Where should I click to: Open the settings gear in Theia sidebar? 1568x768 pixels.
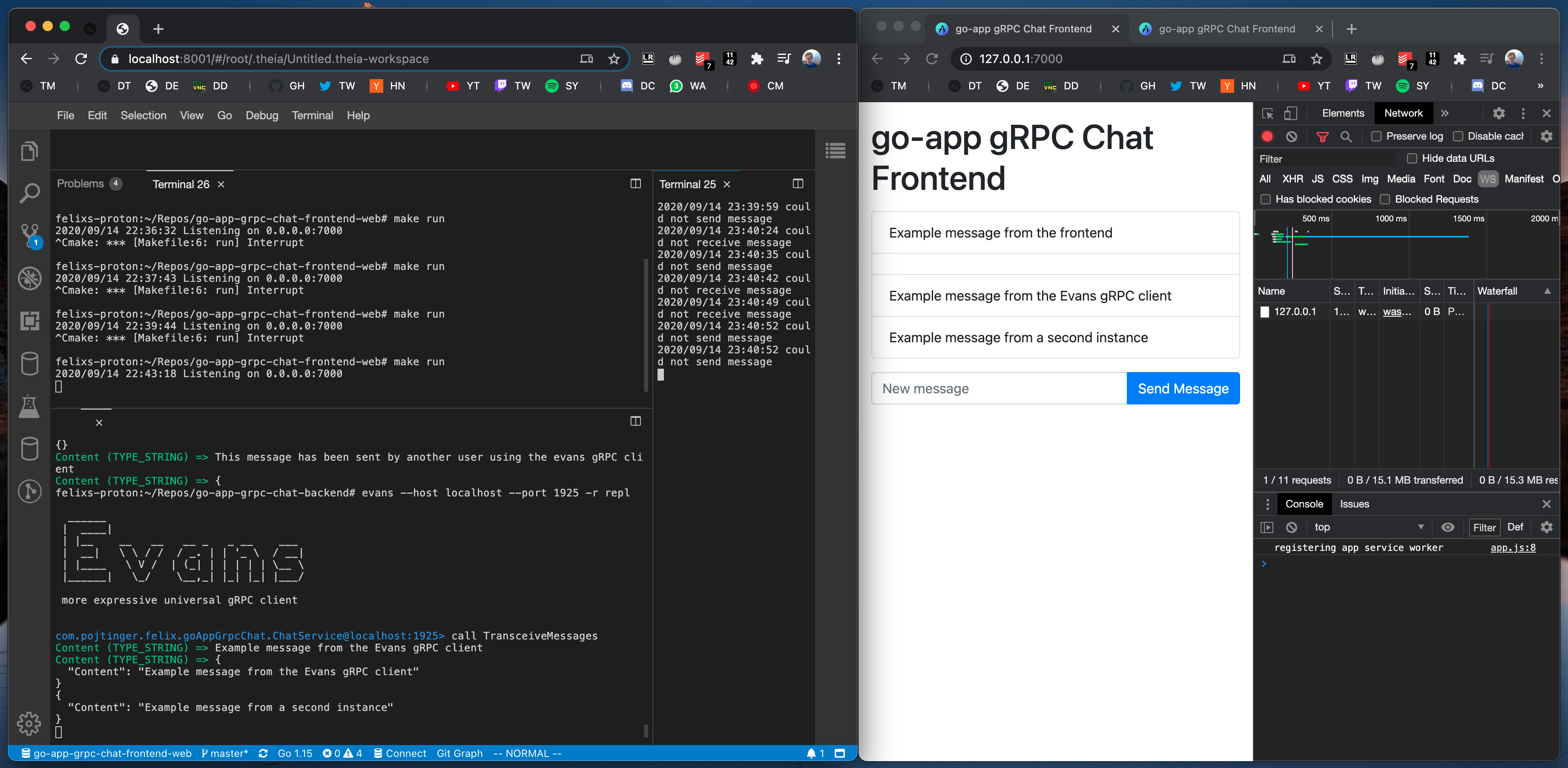pos(29,723)
